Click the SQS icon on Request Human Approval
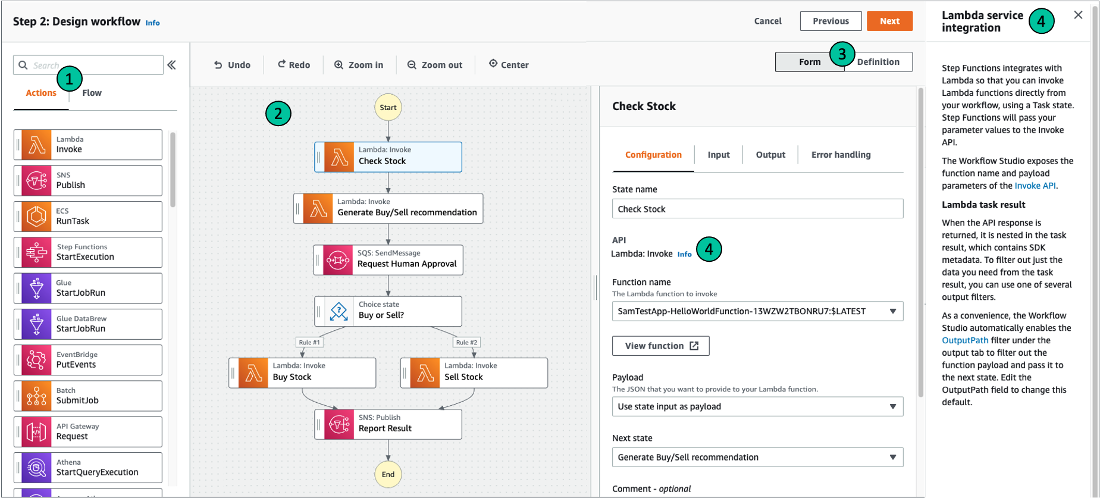The height and width of the screenshot is (498, 1100). (x=338, y=260)
